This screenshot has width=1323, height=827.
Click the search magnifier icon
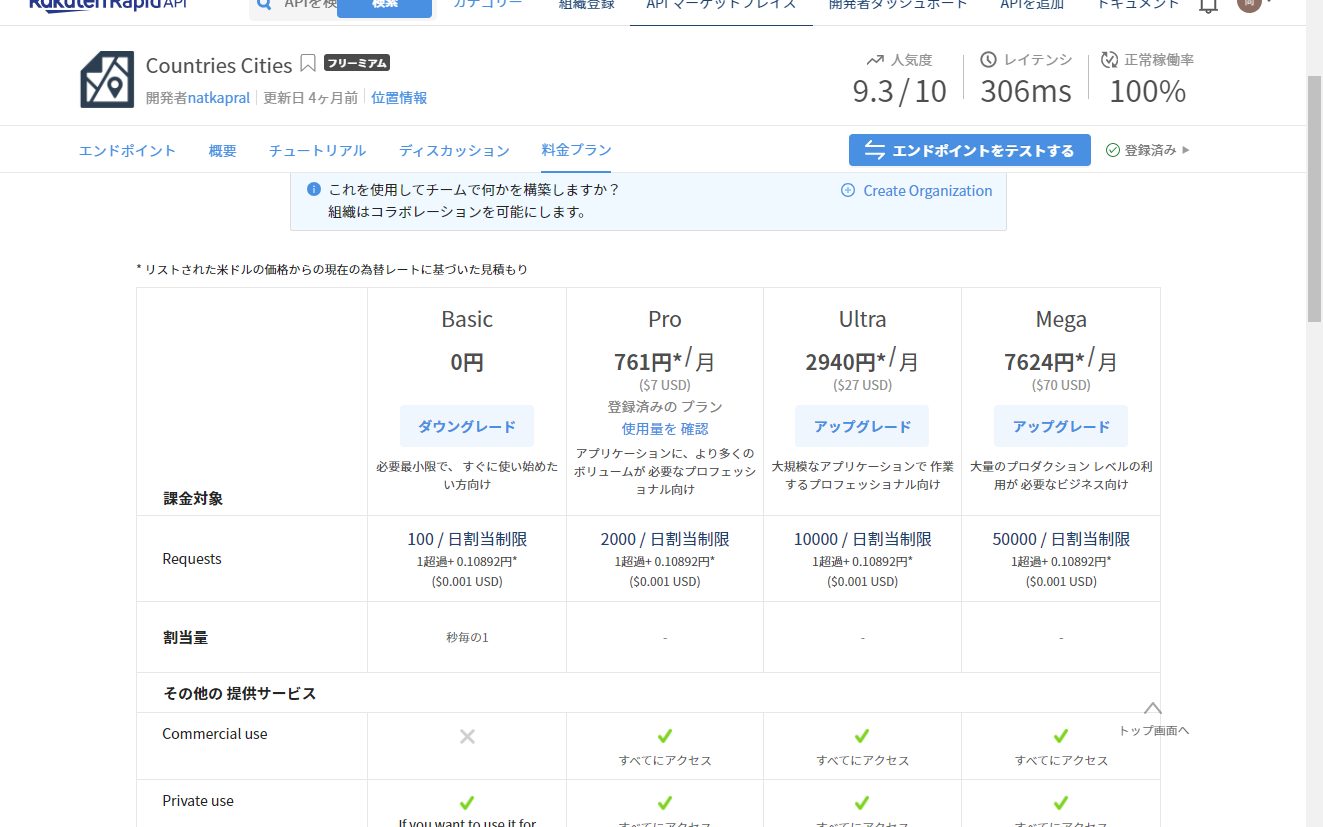coord(265,5)
